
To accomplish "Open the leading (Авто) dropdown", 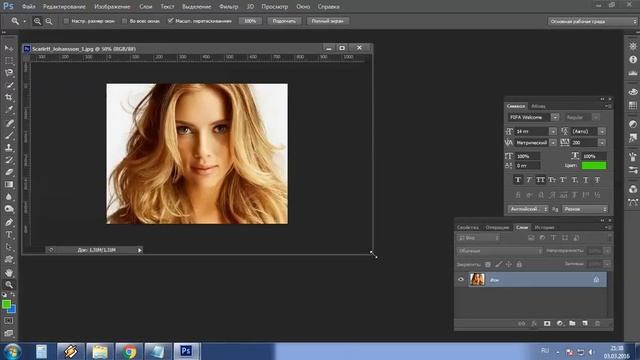I will point(602,131).
